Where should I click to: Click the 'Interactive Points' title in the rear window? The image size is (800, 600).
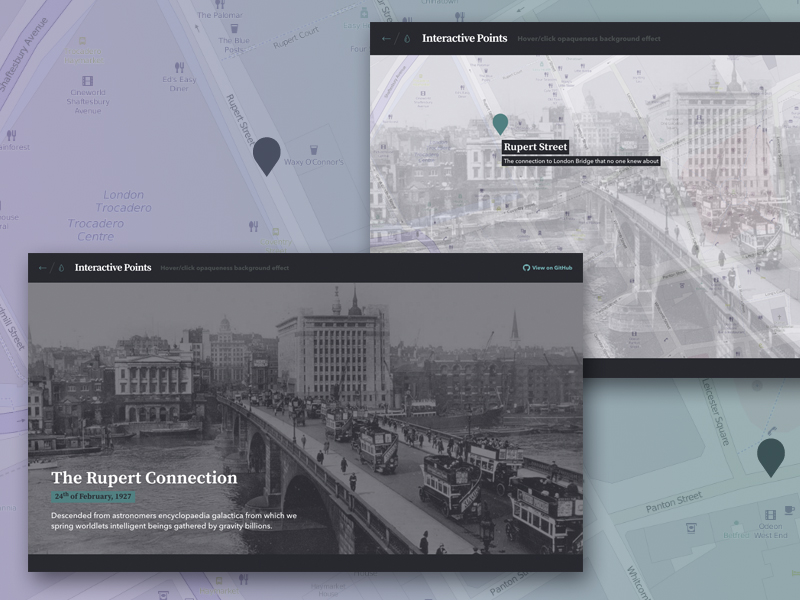coord(464,38)
